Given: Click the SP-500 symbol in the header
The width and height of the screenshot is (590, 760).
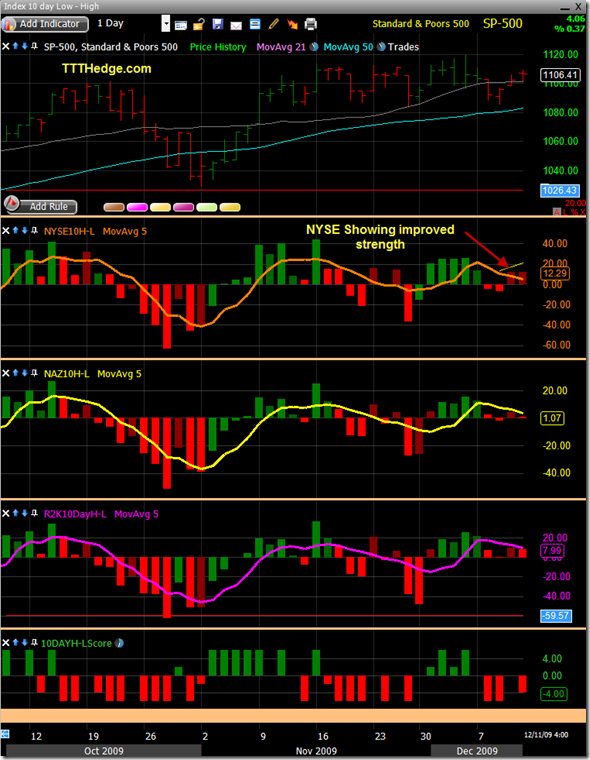Looking at the screenshot, I should tap(502, 23).
